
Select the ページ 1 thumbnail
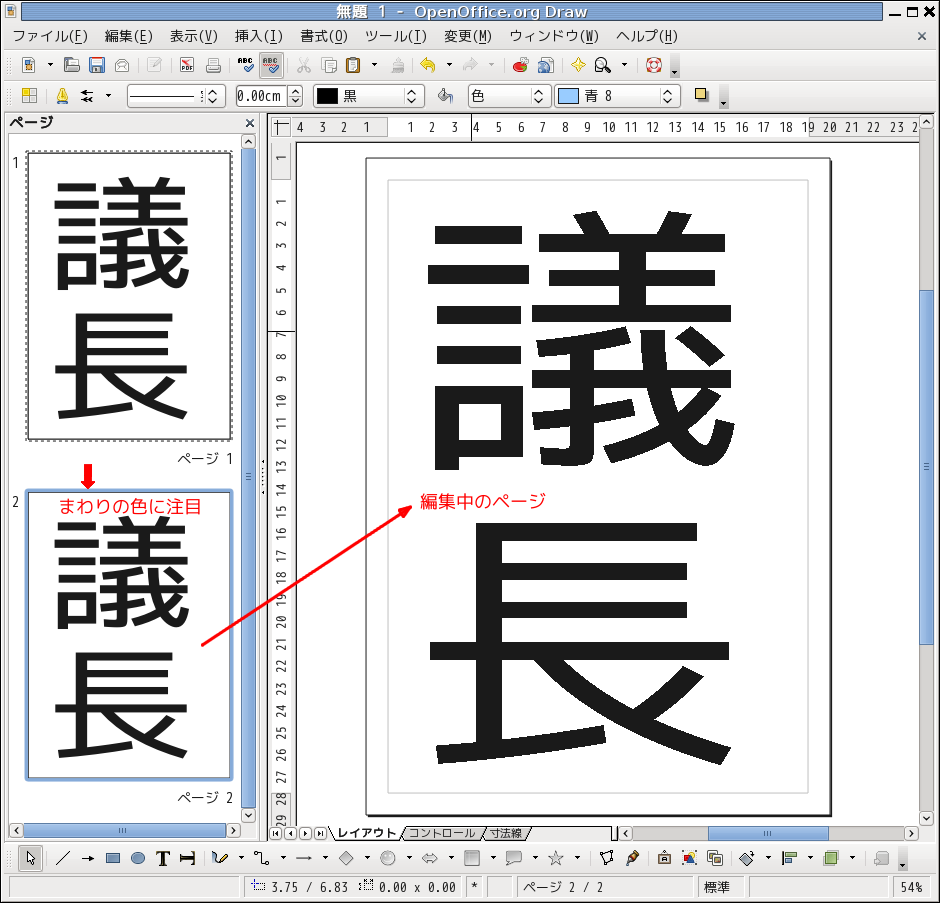coord(129,296)
